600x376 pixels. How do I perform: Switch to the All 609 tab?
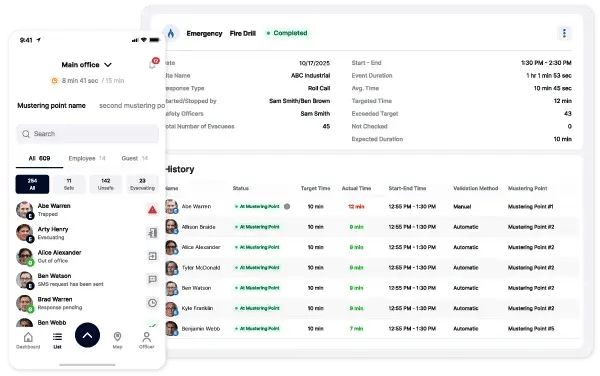point(39,158)
